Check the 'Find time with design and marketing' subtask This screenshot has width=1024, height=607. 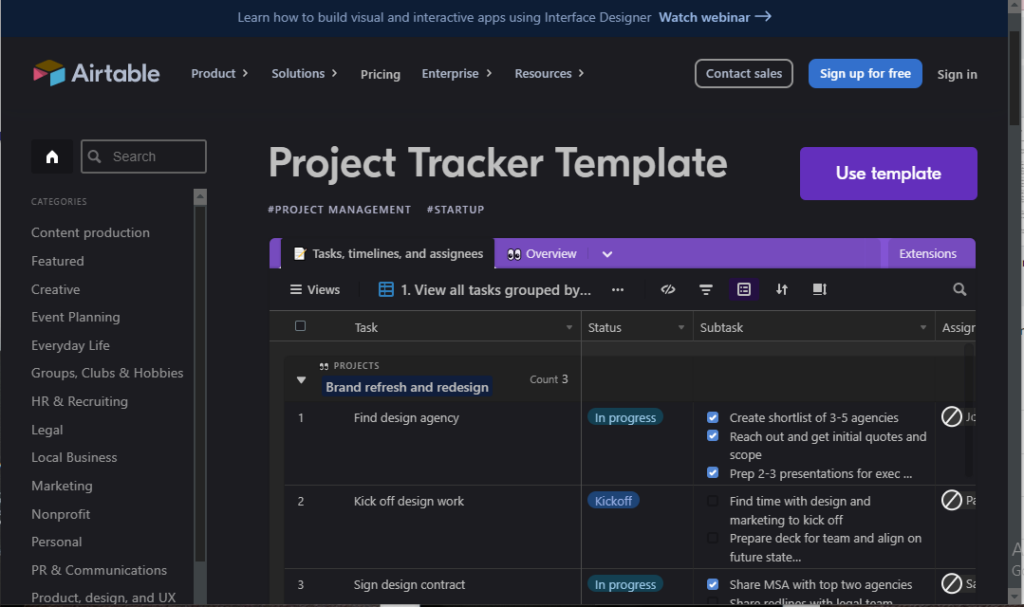713,501
